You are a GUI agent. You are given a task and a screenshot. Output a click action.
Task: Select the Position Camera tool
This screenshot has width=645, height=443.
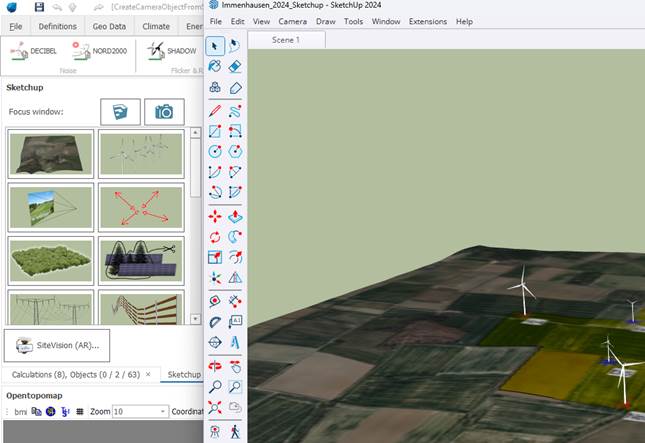click(215, 431)
